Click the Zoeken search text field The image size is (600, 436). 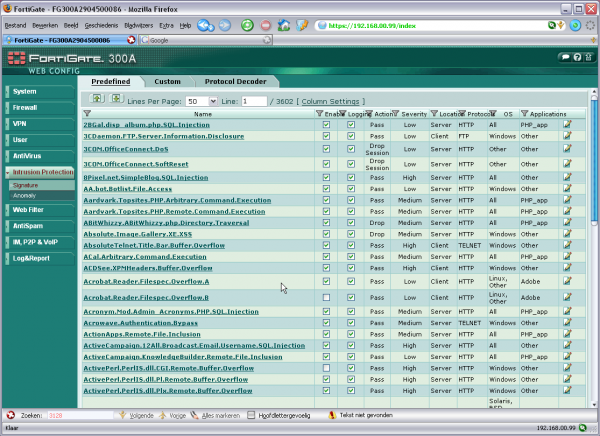(80, 415)
